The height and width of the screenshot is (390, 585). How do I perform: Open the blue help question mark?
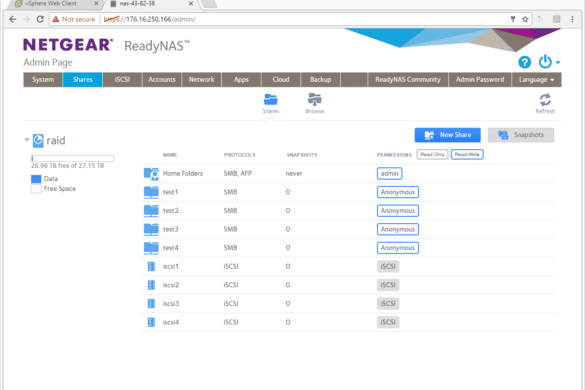click(525, 62)
